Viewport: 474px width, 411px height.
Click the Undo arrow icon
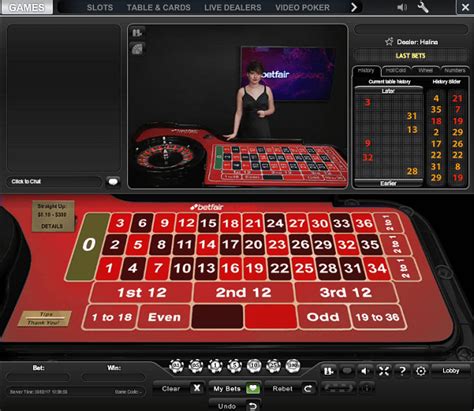click(x=253, y=406)
